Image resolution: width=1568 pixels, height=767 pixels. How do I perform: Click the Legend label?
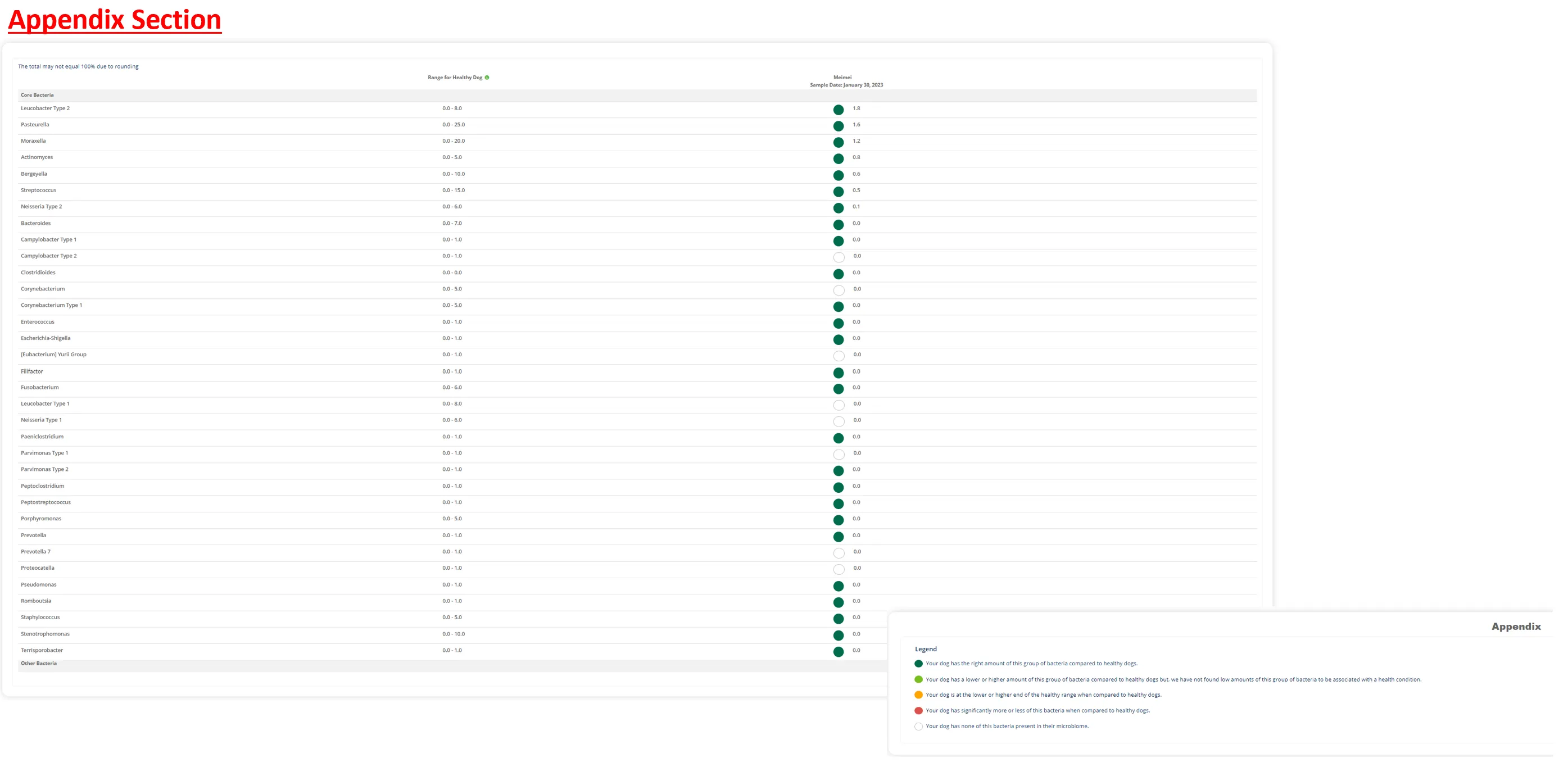926,649
